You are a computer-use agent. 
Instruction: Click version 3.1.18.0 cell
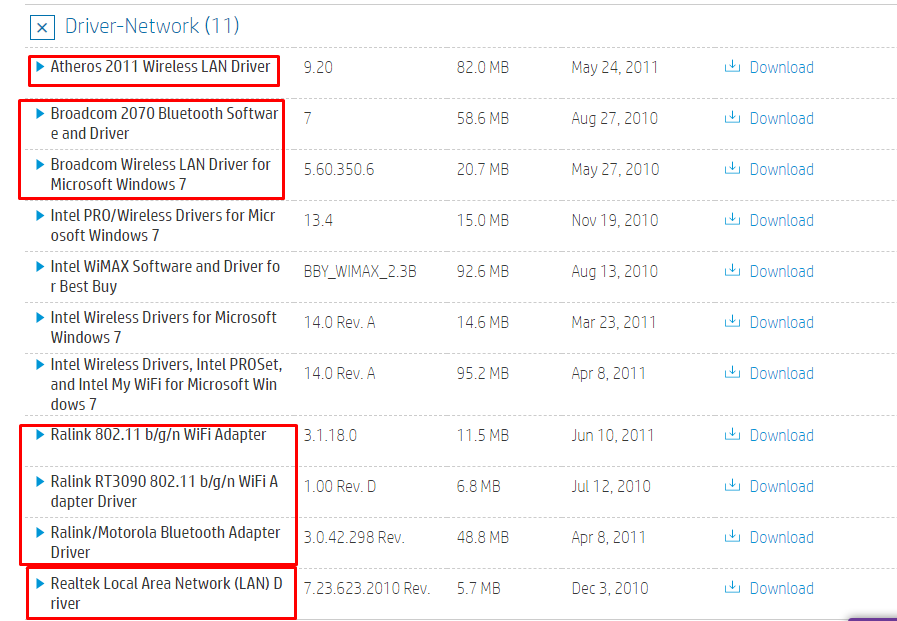[x=330, y=435]
